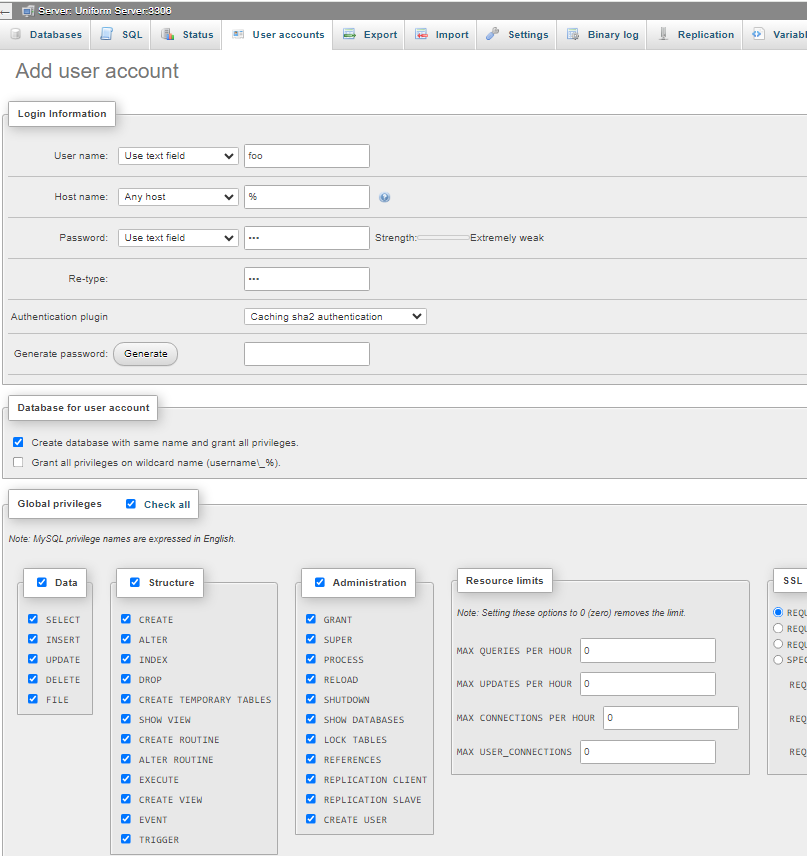
Task: Click the Status tab icon
Action: (168, 34)
